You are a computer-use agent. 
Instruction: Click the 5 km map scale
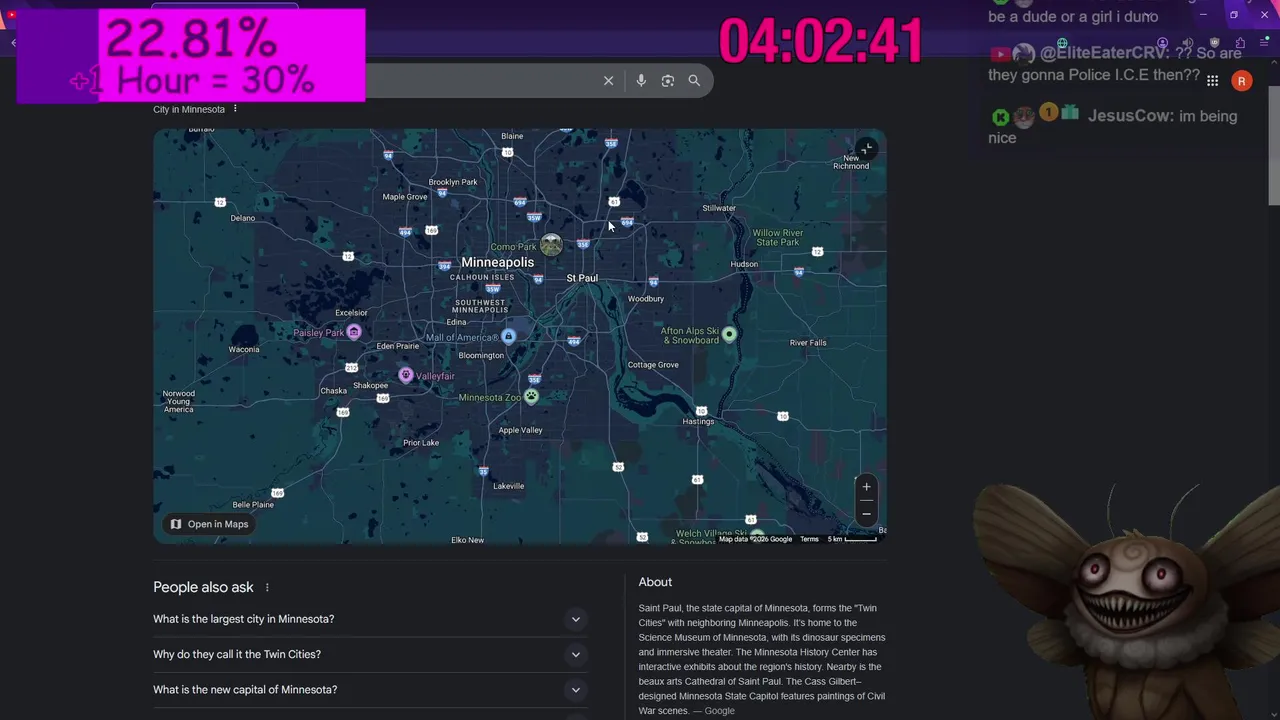coord(852,539)
